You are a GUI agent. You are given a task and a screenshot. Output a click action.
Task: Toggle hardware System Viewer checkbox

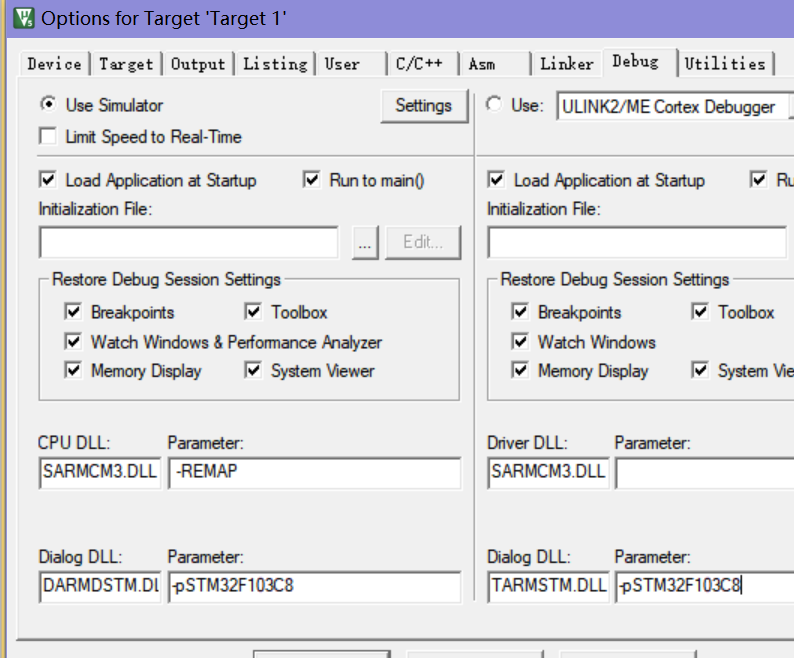coord(700,370)
